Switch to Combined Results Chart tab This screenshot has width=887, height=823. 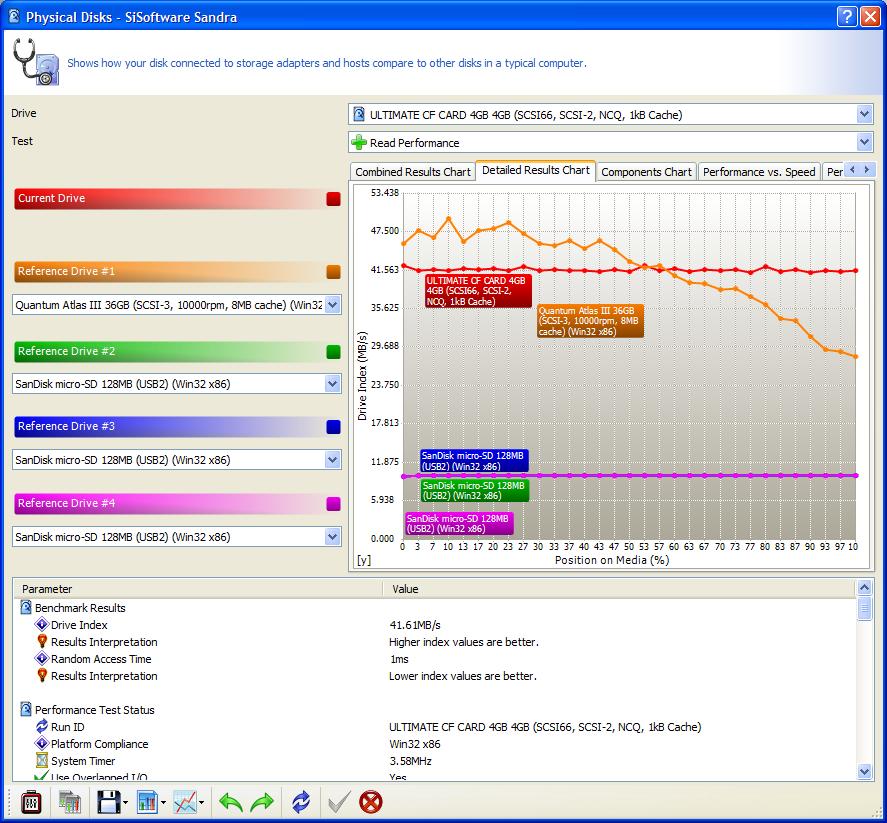412,172
